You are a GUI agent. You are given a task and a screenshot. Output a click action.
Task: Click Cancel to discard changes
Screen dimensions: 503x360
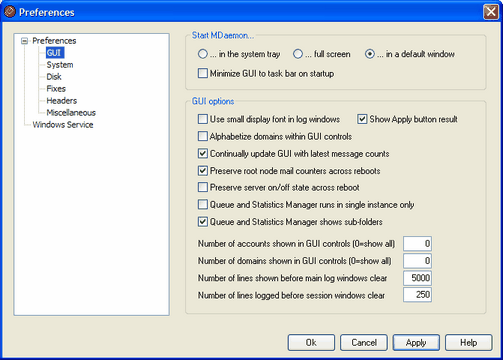(x=364, y=343)
